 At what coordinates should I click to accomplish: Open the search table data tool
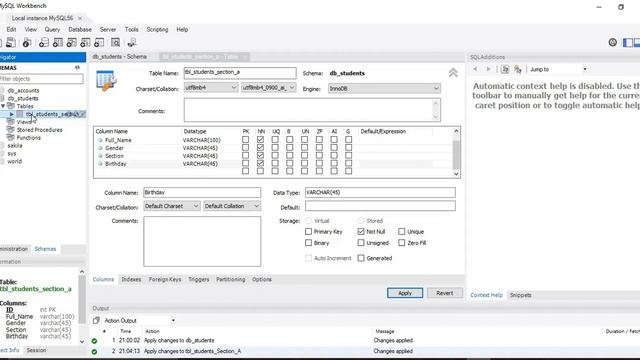(x=116, y=42)
